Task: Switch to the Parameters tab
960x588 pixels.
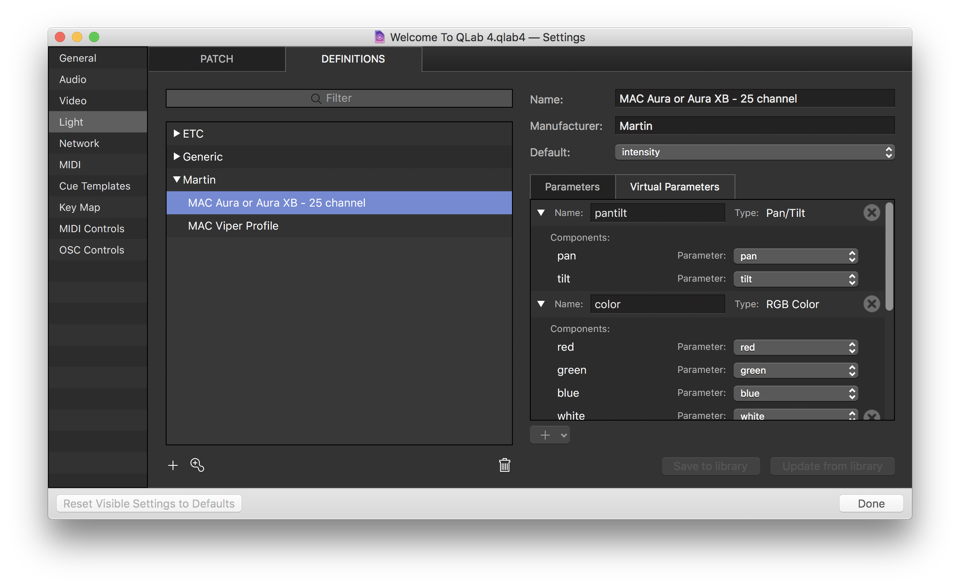Action: [x=572, y=187]
